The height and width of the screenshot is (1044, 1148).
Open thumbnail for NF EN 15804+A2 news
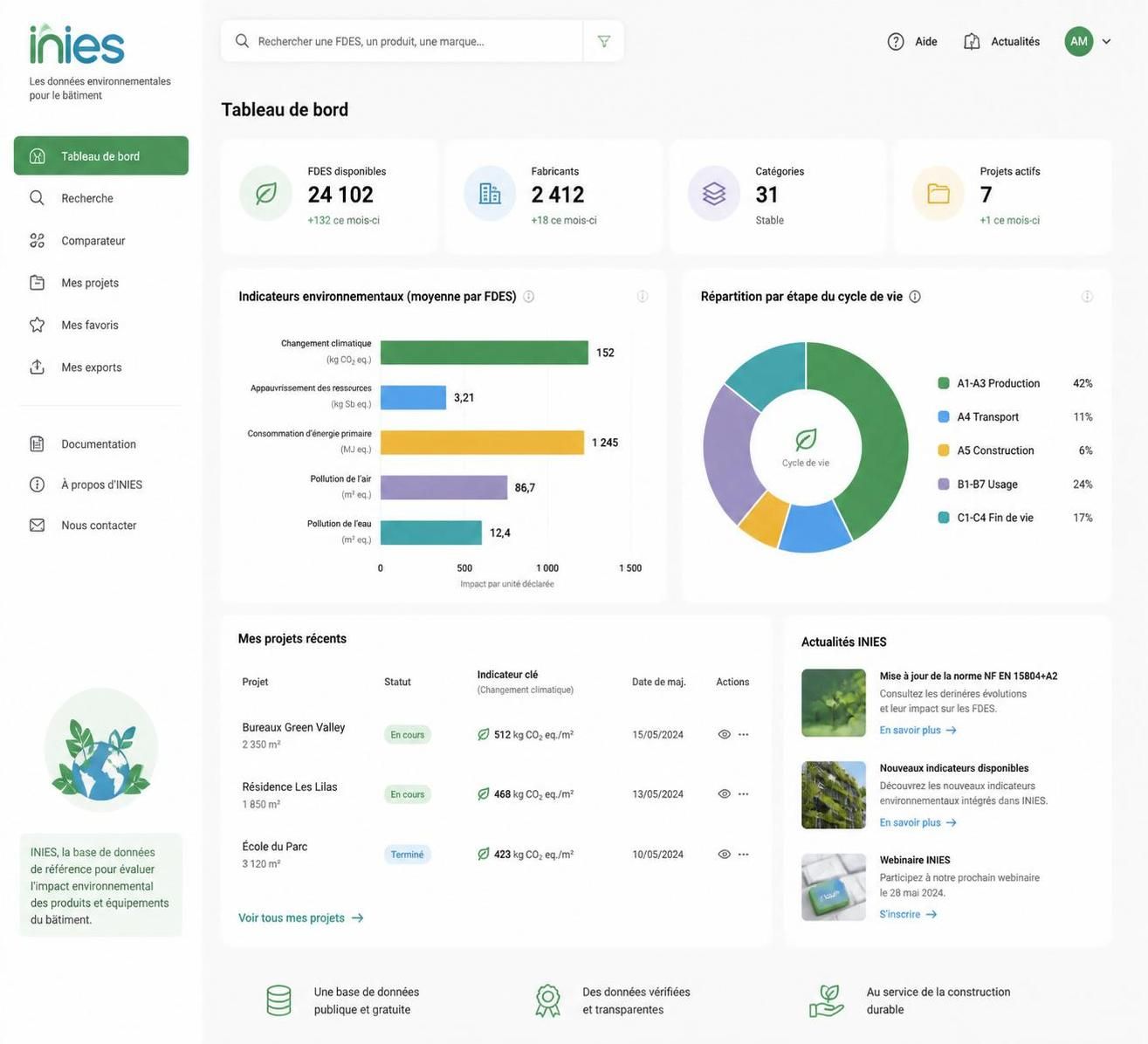[834, 704]
